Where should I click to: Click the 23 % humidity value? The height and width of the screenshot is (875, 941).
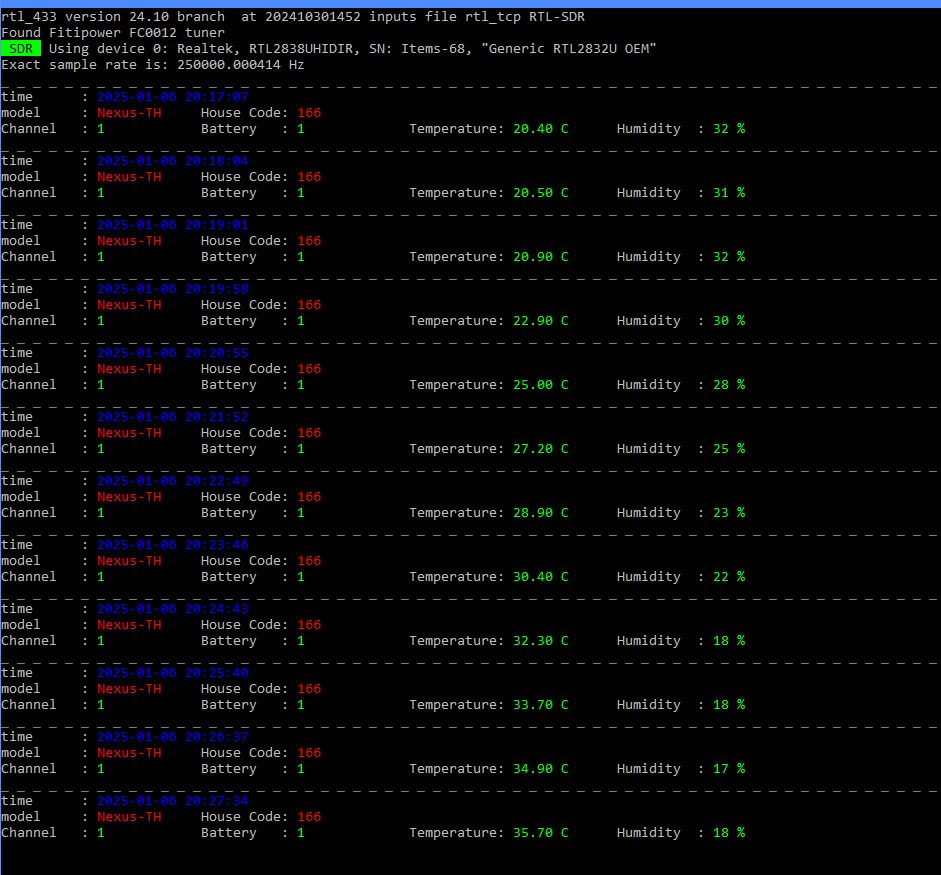pos(728,513)
